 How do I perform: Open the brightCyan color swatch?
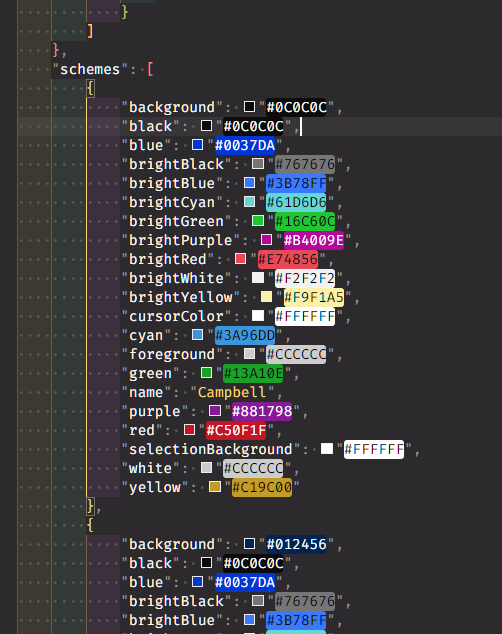coord(249,202)
